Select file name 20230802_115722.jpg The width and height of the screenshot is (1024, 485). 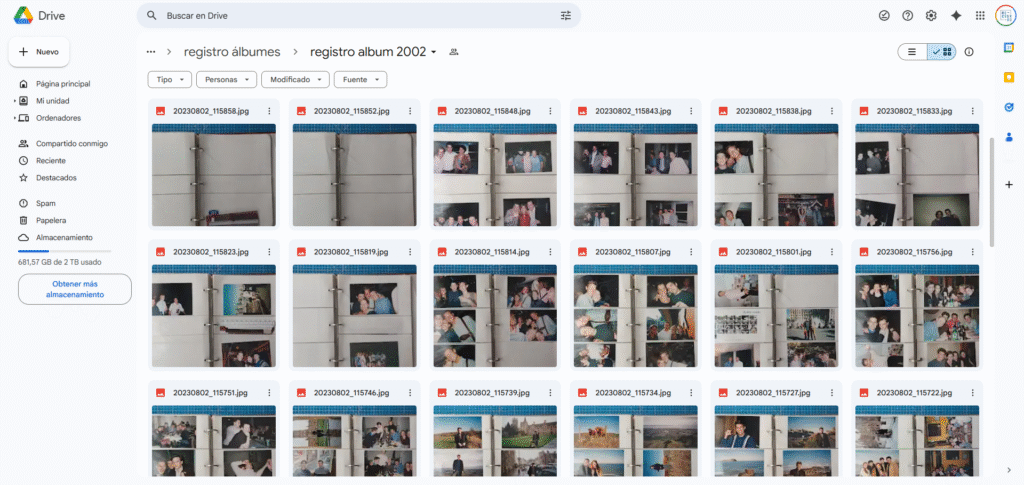pyautogui.click(x=914, y=392)
